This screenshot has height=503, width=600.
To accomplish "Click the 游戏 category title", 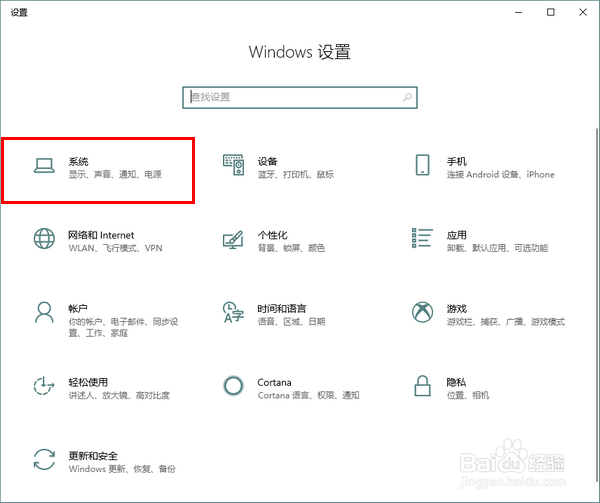I will click(x=457, y=308).
